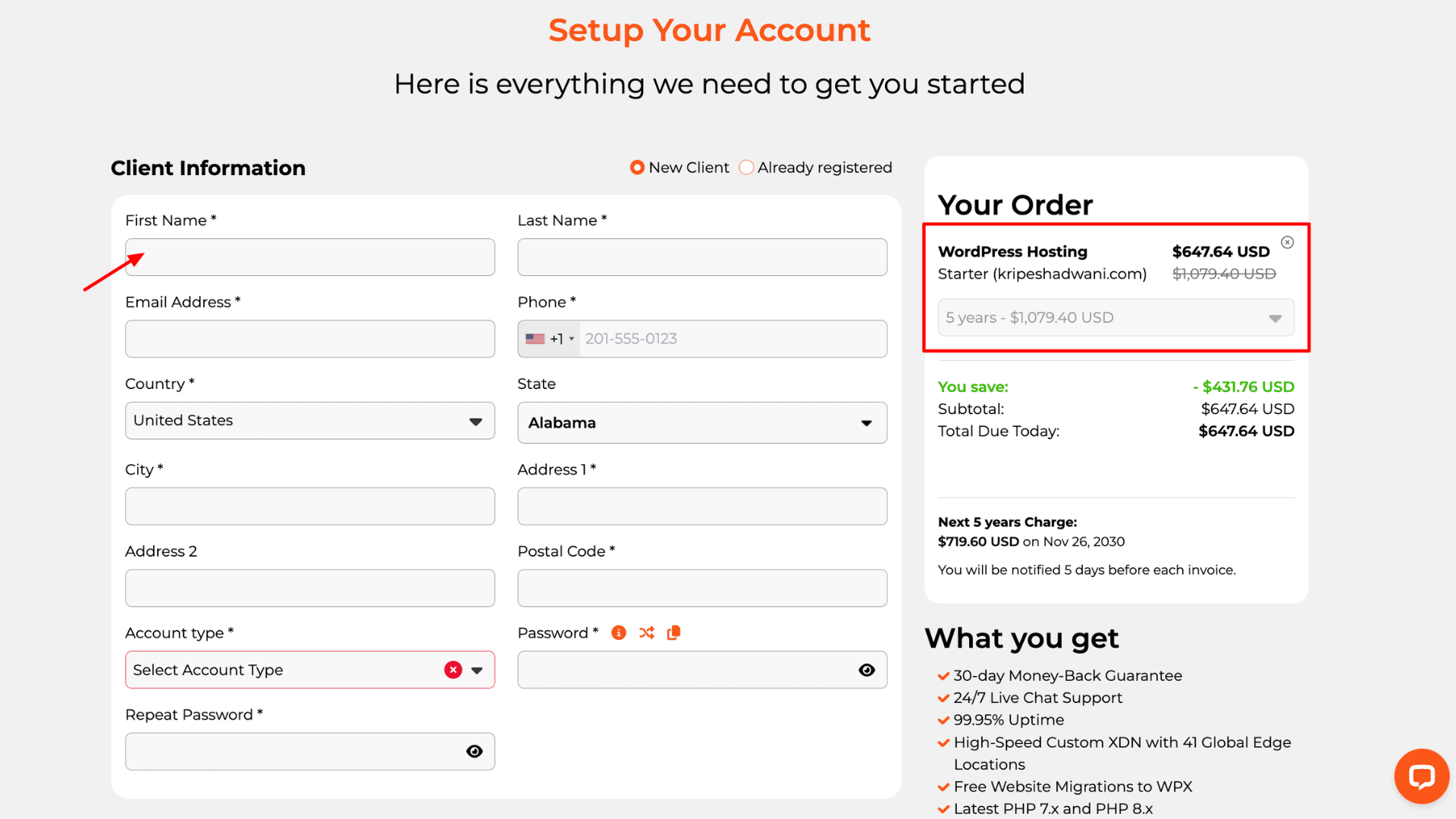Viewport: 1456px width, 819px height.
Task: Expand the State dropdown showing Alabama
Action: pyautogui.click(x=701, y=422)
